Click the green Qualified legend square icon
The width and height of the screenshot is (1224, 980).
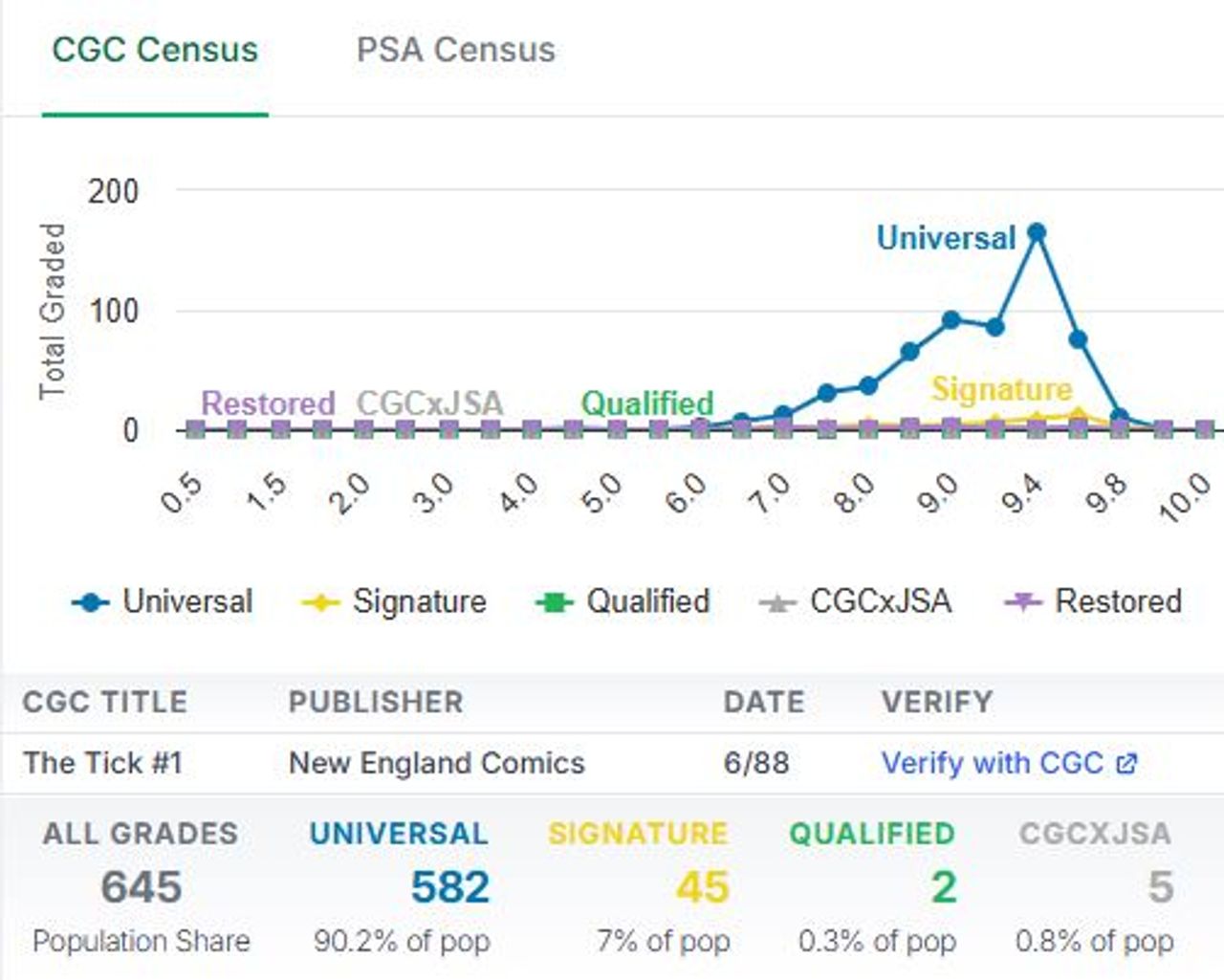click(x=554, y=602)
